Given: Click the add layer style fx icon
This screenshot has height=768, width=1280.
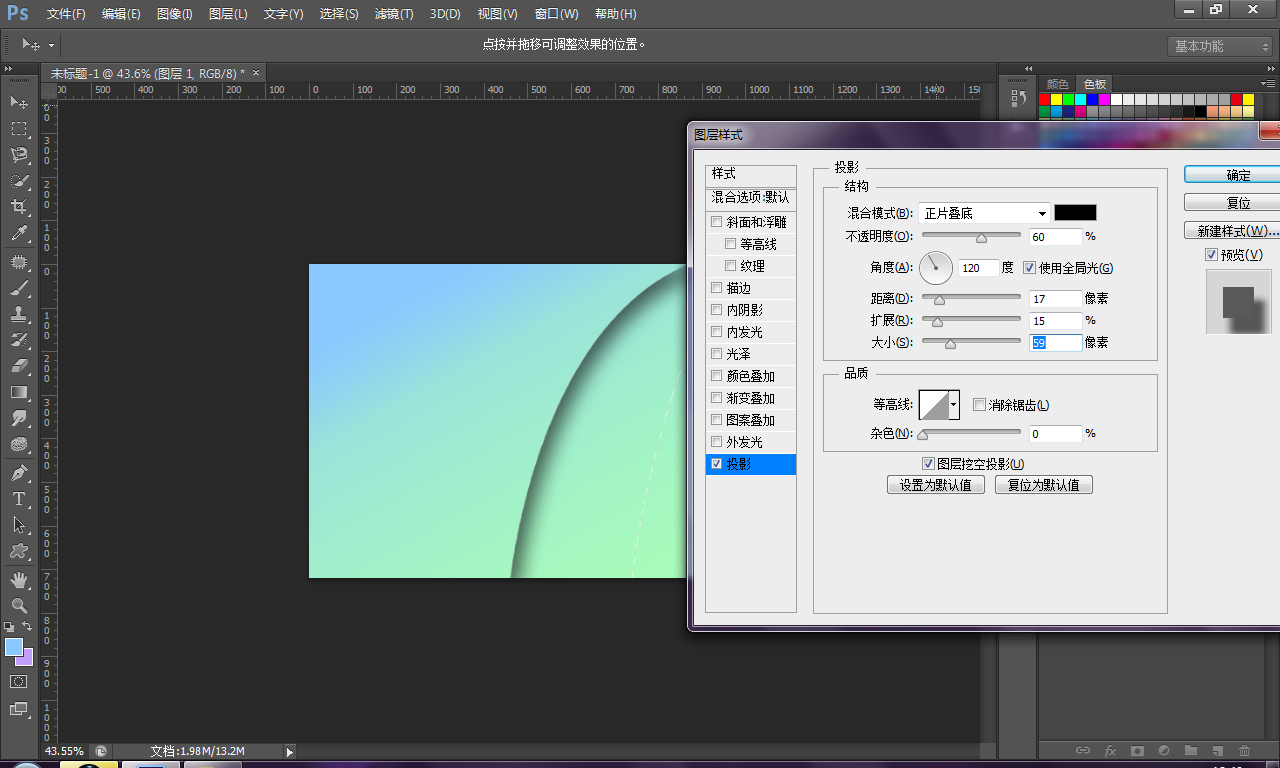Looking at the screenshot, I should click(x=1110, y=750).
